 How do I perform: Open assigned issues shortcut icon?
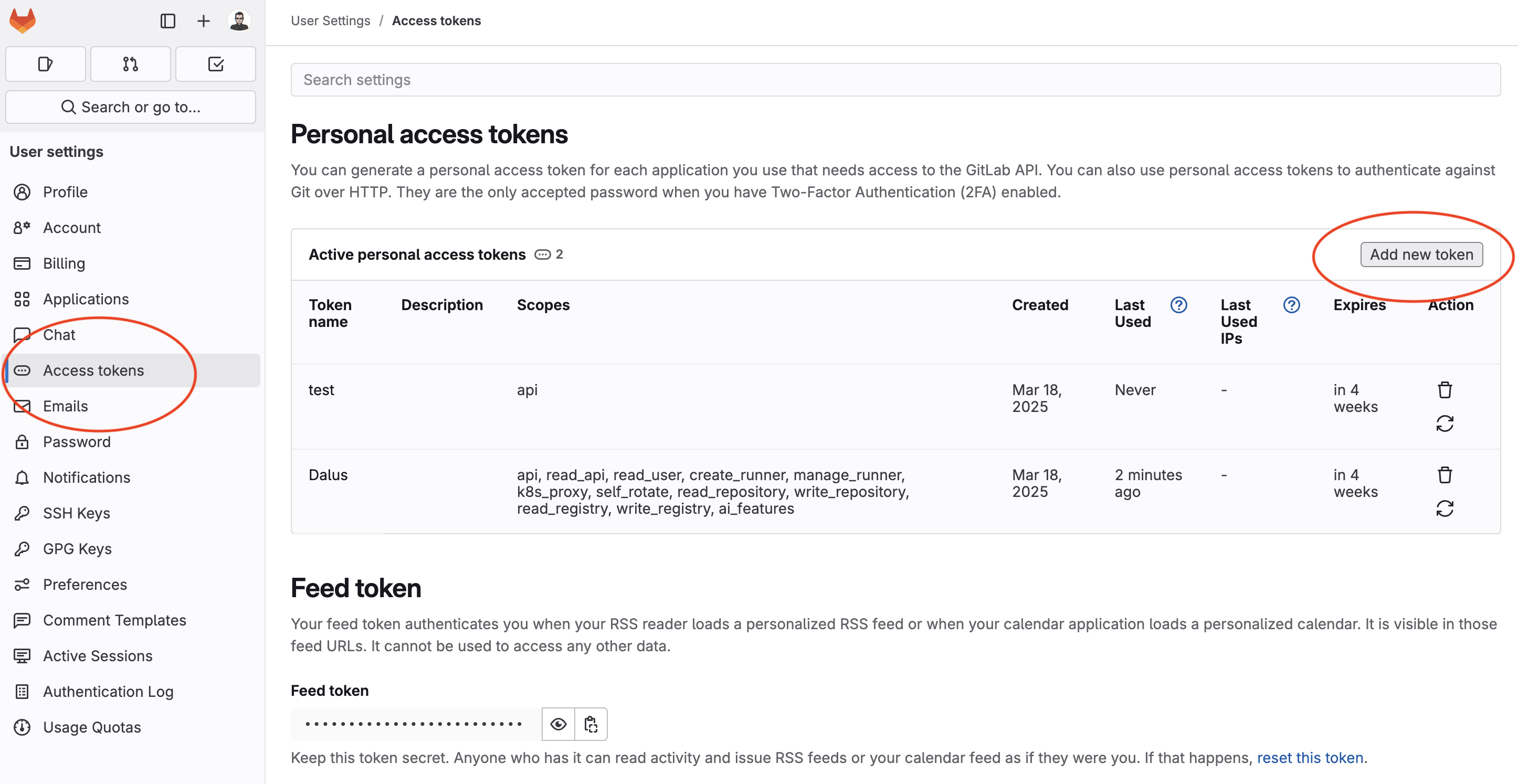46,64
